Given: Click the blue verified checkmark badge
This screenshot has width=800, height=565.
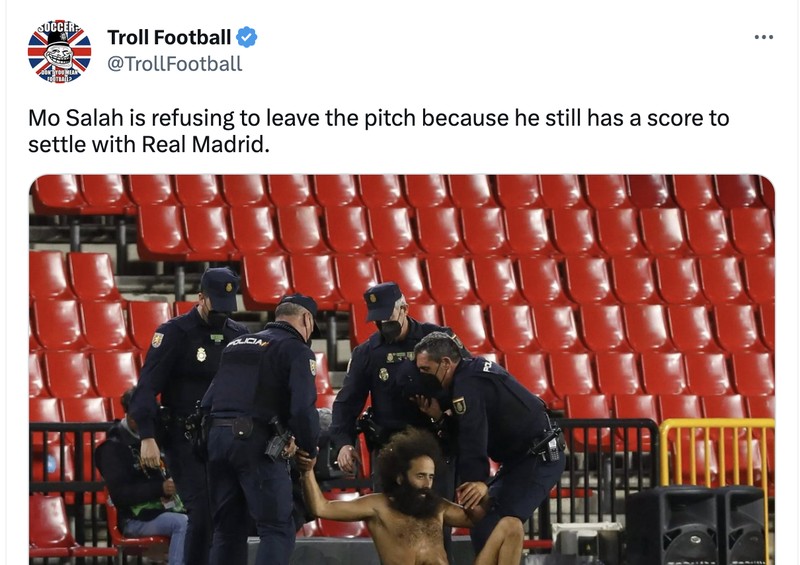Looking at the screenshot, I should (247, 37).
